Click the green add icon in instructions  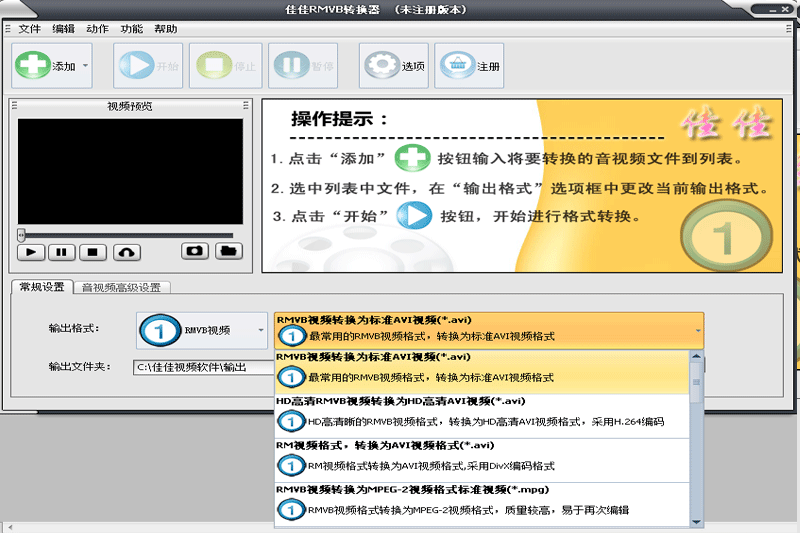[x=412, y=158]
